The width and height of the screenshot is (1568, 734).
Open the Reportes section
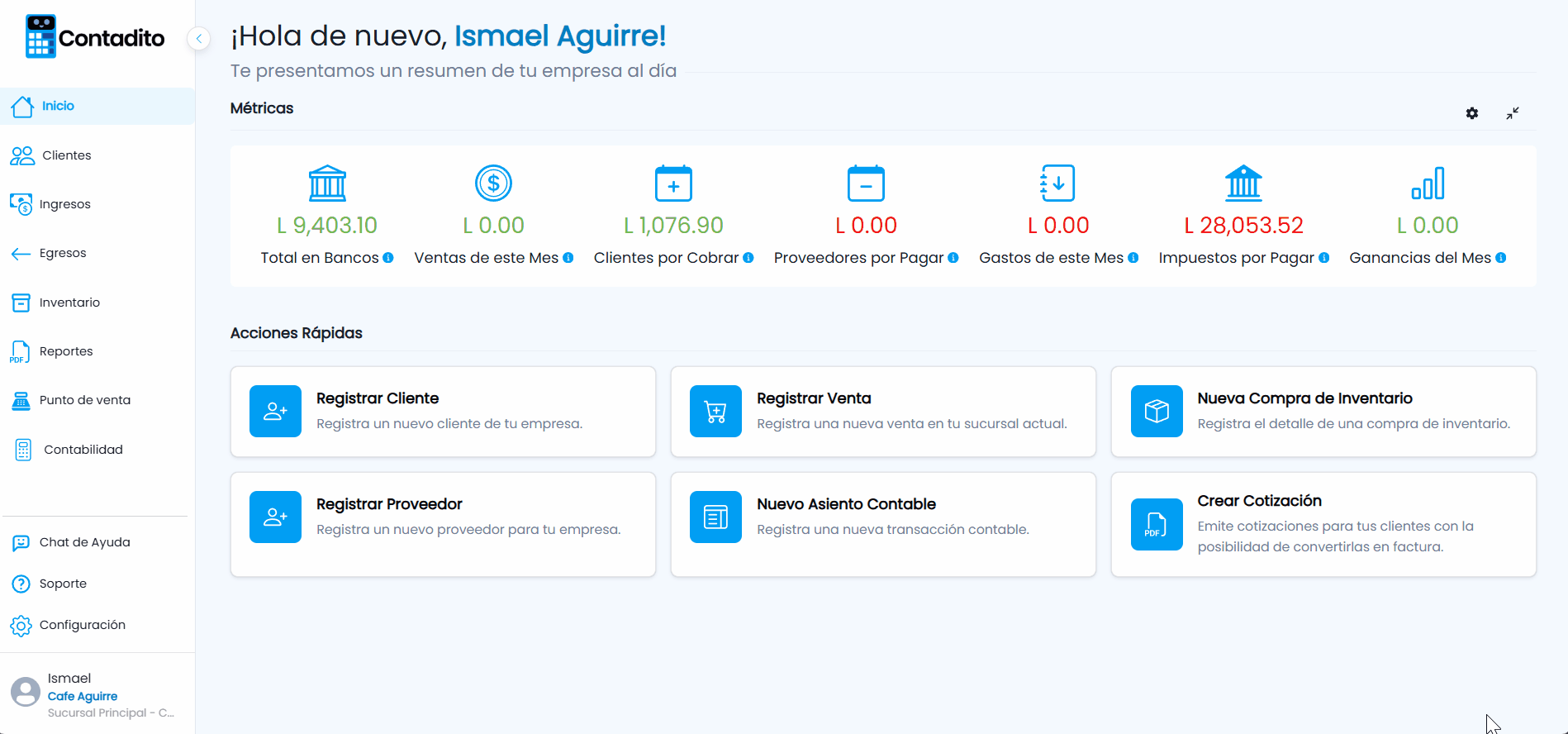pos(97,351)
